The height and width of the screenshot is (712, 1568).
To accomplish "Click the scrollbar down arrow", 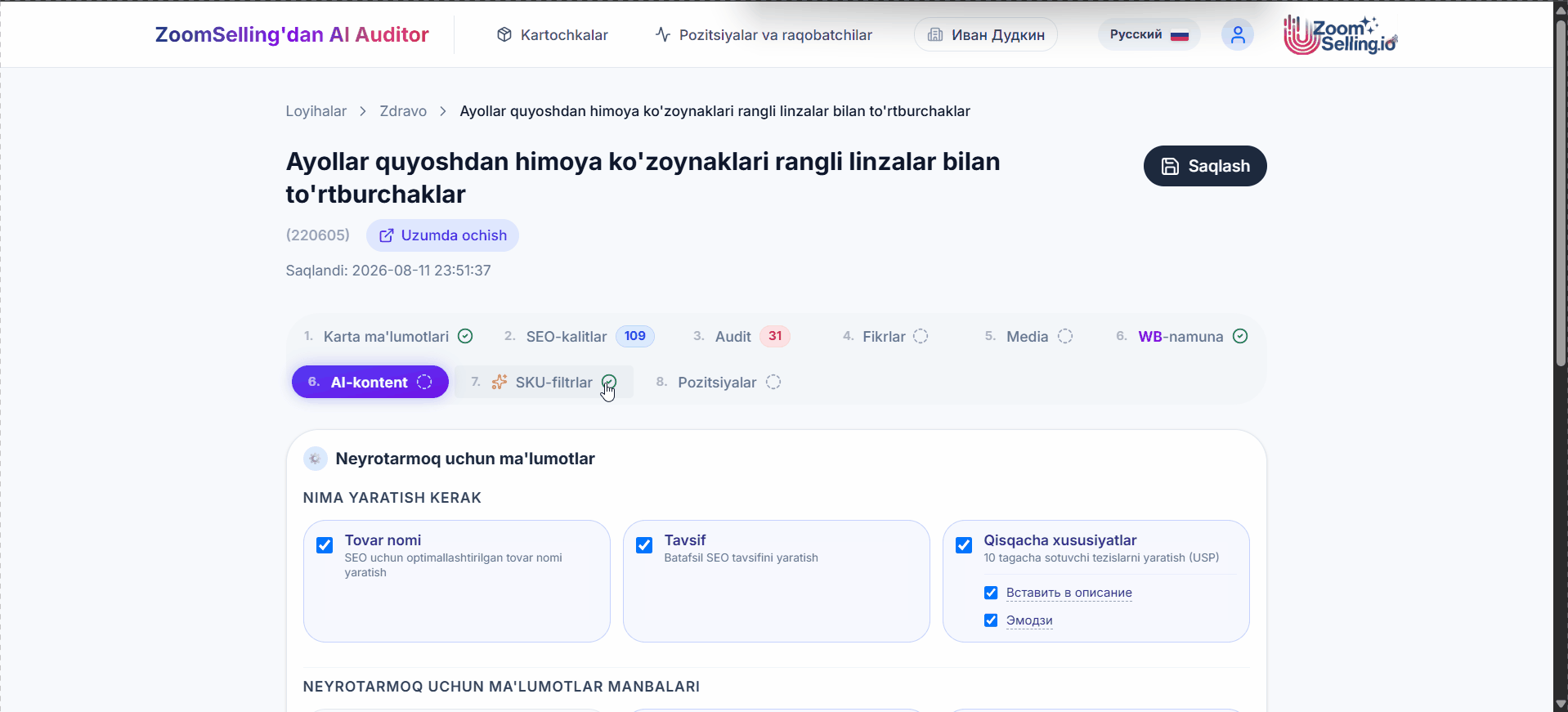I will click(x=1561, y=704).
